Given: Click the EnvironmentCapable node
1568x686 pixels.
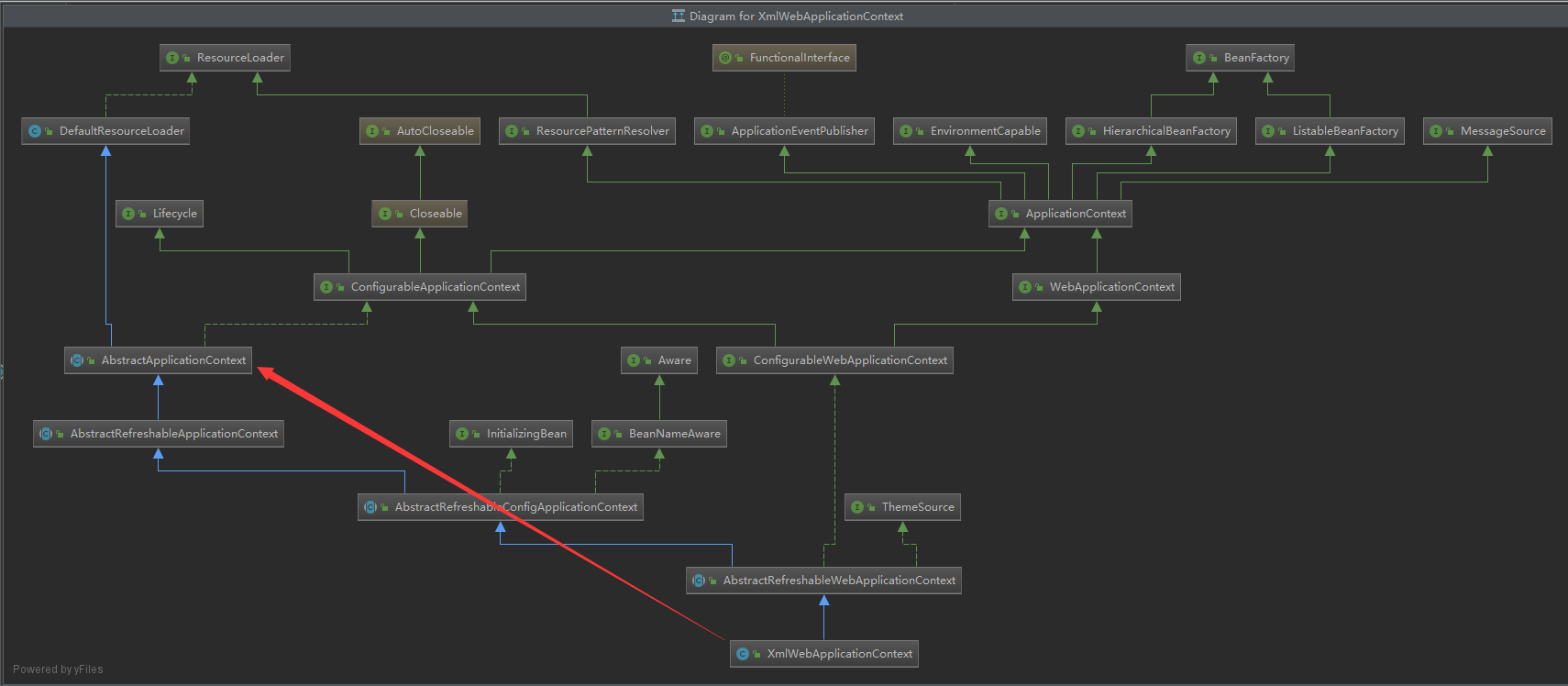Looking at the screenshot, I should [x=970, y=131].
